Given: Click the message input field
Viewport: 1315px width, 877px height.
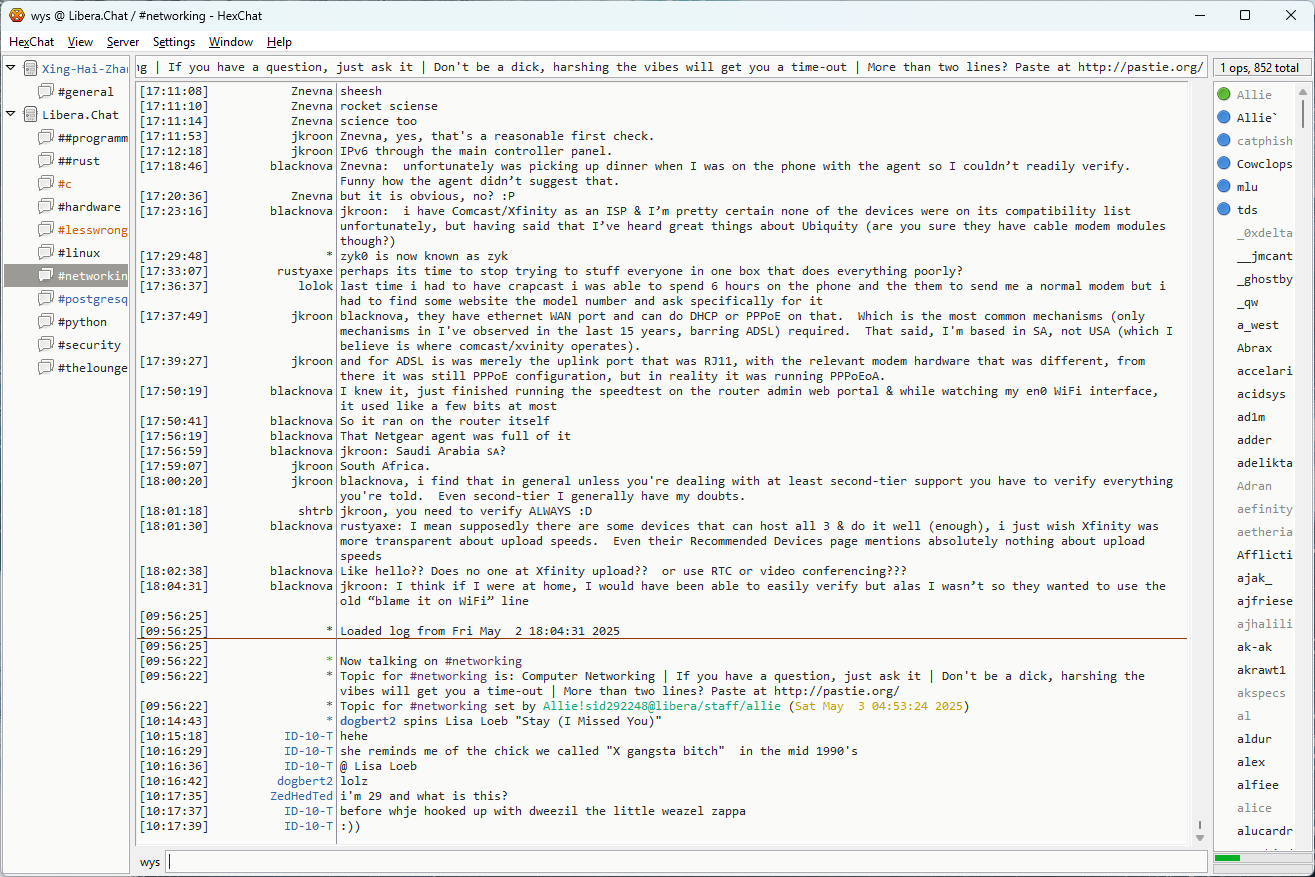Looking at the screenshot, I should [x=686, y=862].
